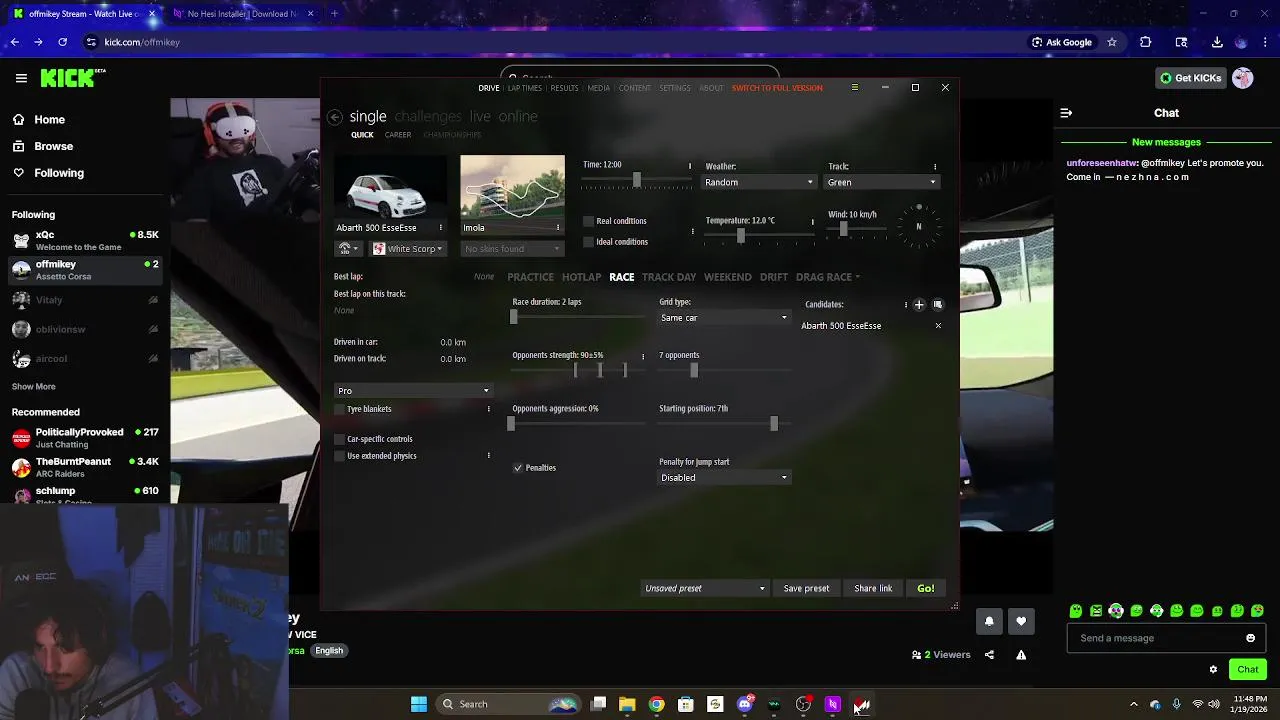Follow the streamer with the heart icon

(x=1021, y=621)
